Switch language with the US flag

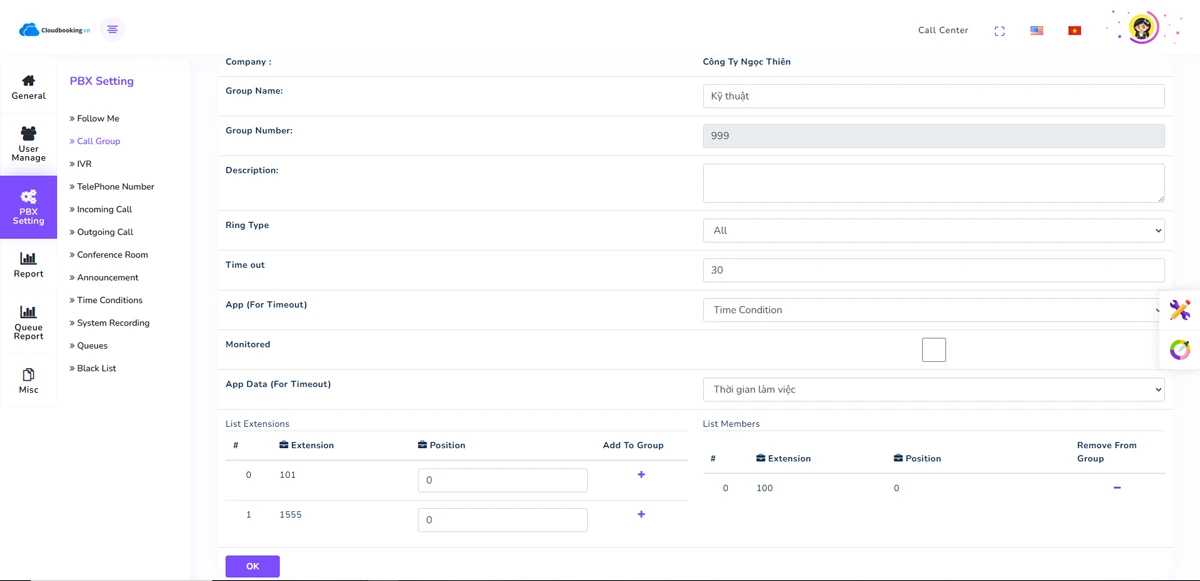pyautogui.click(x=1036, y=31)
